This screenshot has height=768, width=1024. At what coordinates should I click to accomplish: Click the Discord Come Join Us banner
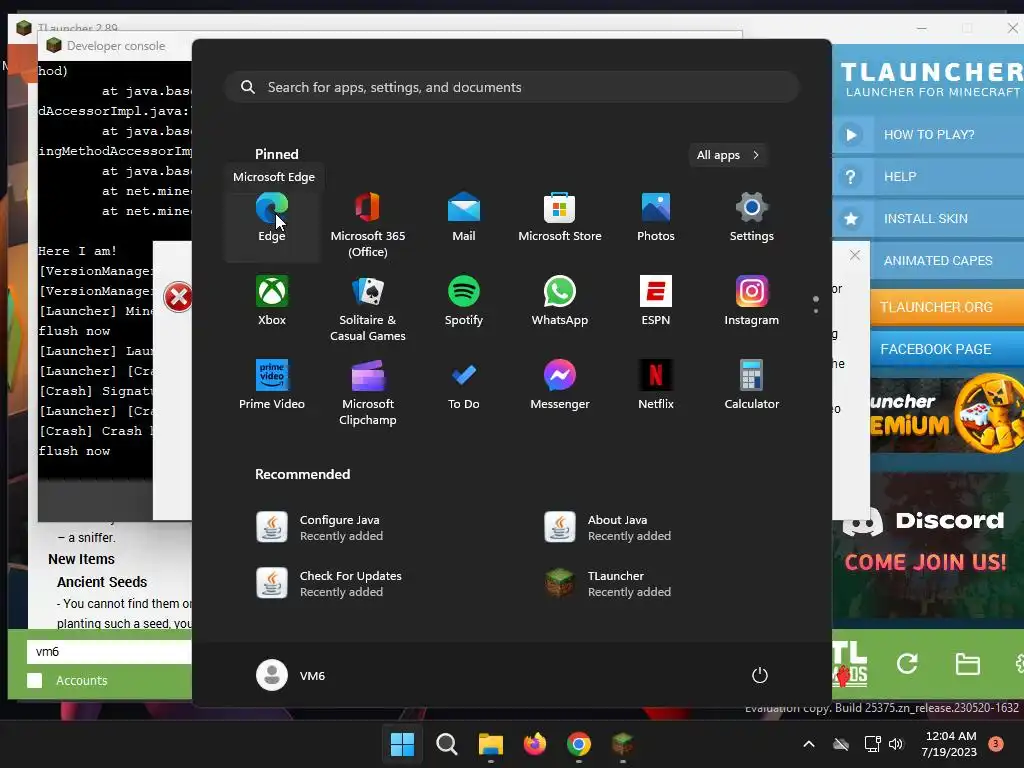(x=928, y=545)
